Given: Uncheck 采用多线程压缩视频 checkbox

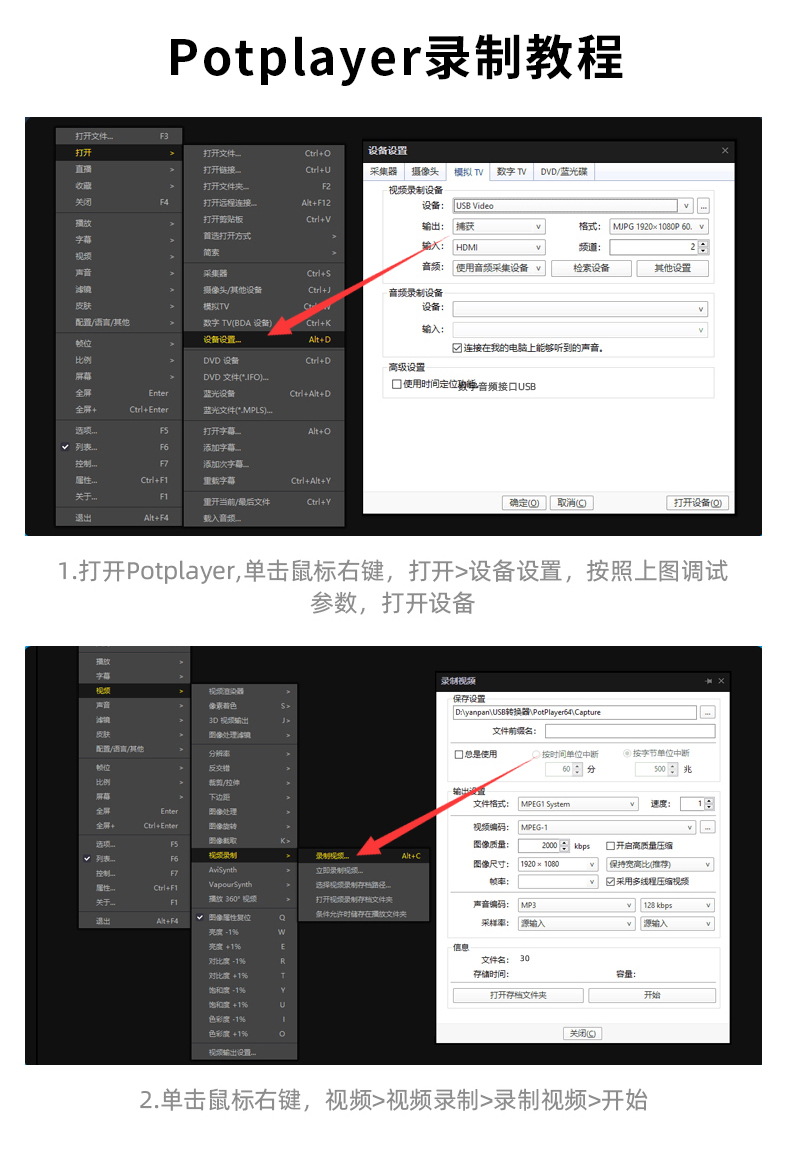Looking at the screenshot, I should (x=610, y=881).
